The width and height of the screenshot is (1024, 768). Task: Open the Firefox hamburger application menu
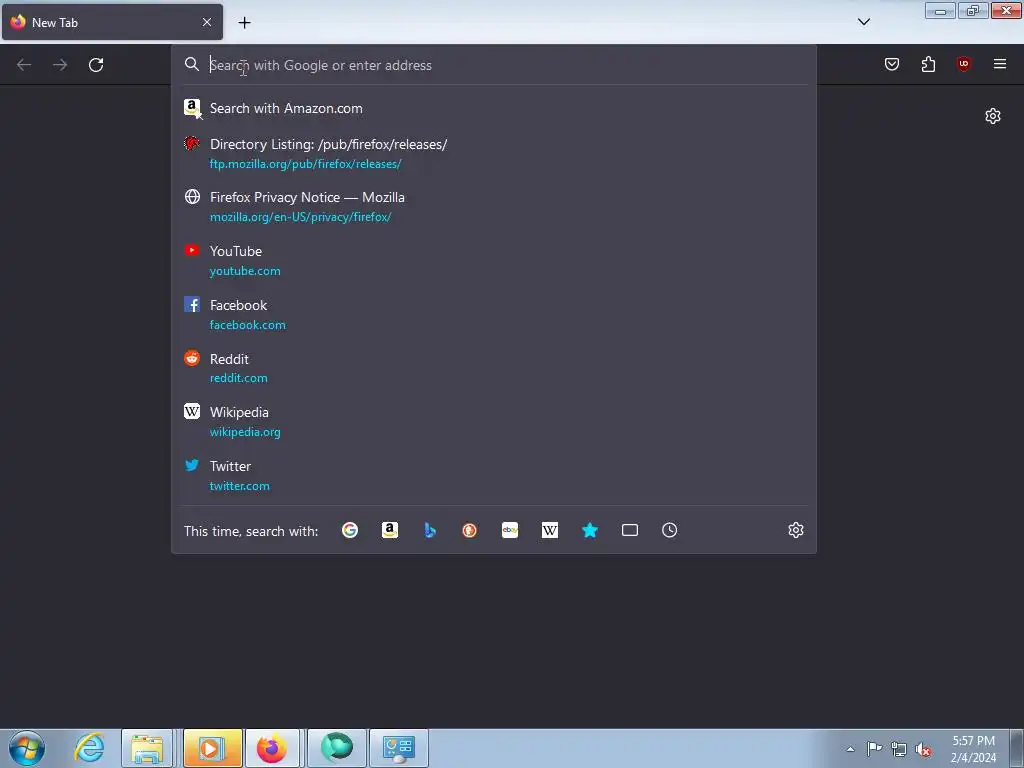(x=1000, y=64)
